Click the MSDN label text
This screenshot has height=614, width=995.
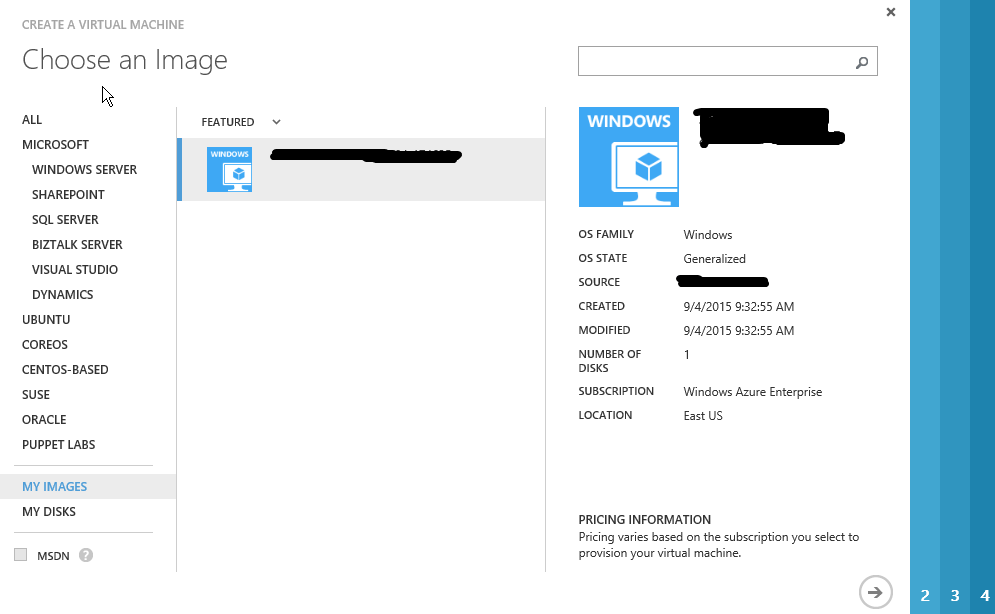click(53, 556)
